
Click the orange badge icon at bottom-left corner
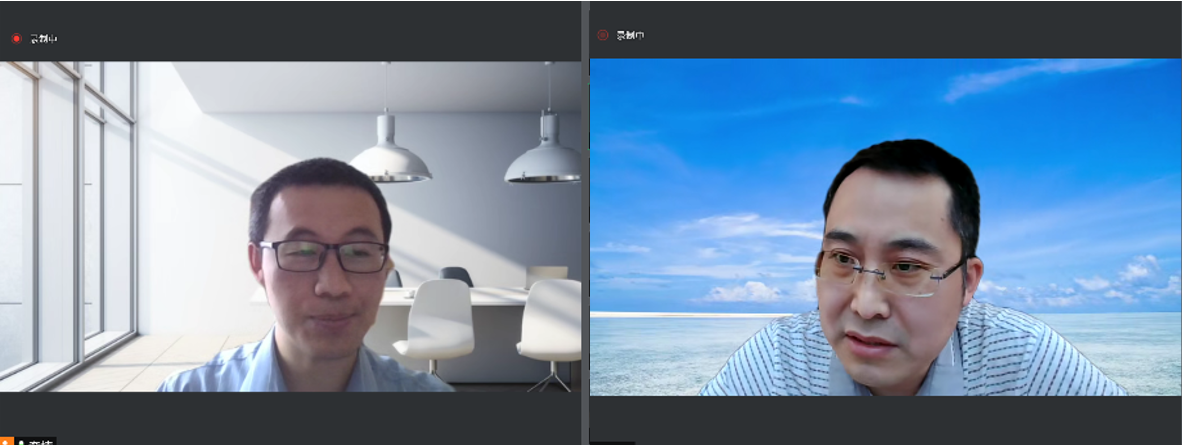6,440
